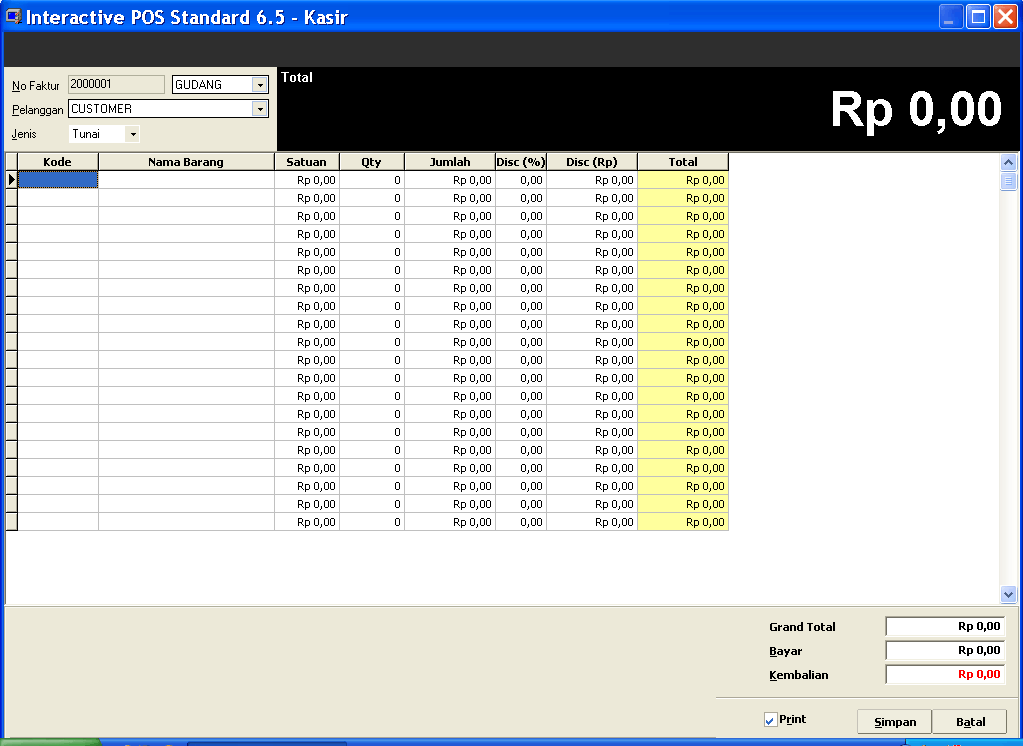Screen dimensions: 1023x746
Task: Click the Simpan button
Action: click(894, 722)
